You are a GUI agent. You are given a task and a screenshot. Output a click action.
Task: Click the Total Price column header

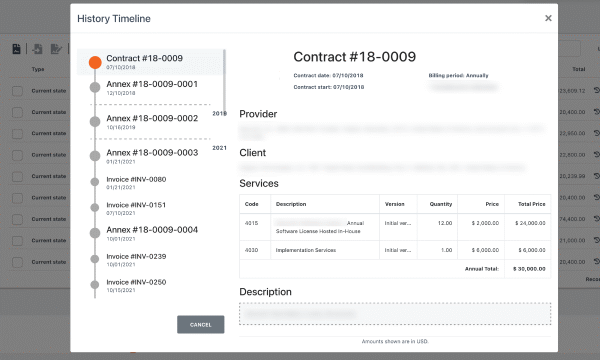(532, 204)
